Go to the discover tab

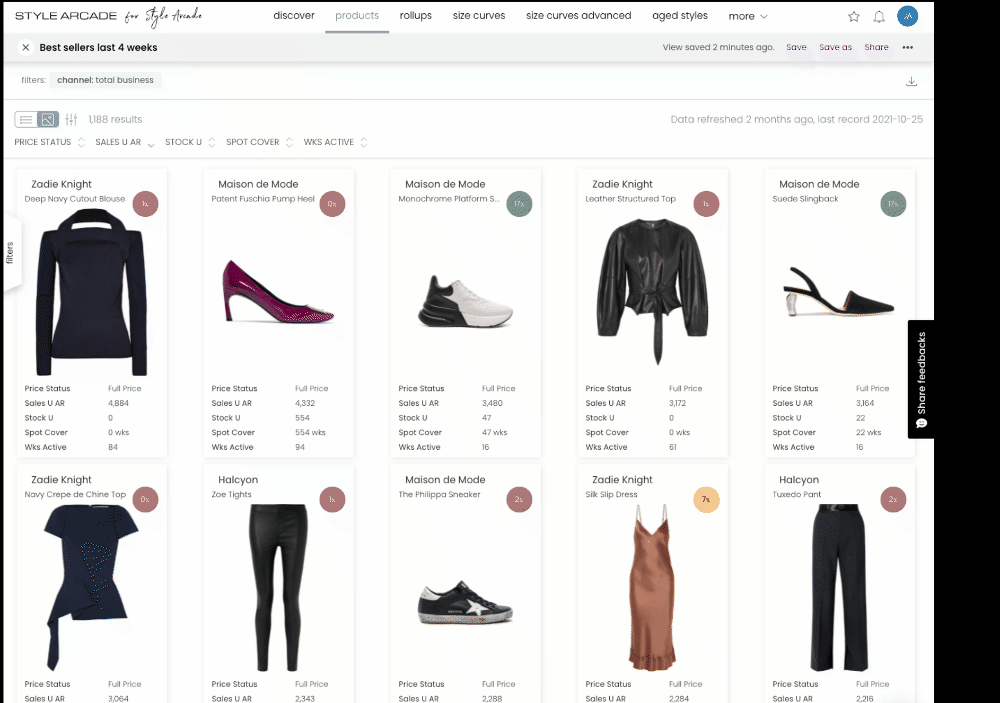point(293,15)
